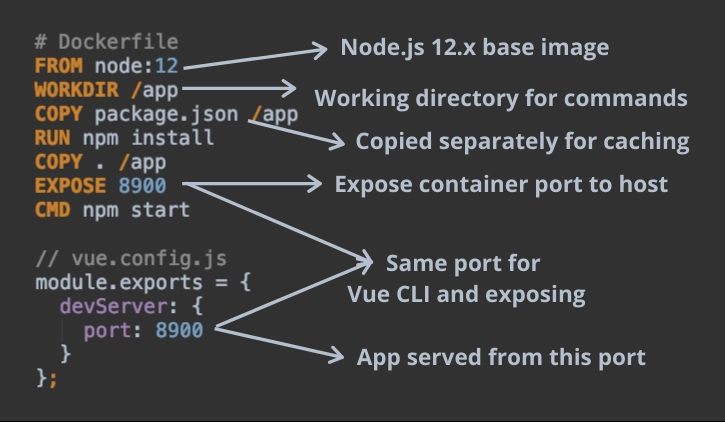Image resolution: width=725 pixels, height=422 pixels.
Task: Click the 'EXPOSE 8900' line
Action: [100, 186]
